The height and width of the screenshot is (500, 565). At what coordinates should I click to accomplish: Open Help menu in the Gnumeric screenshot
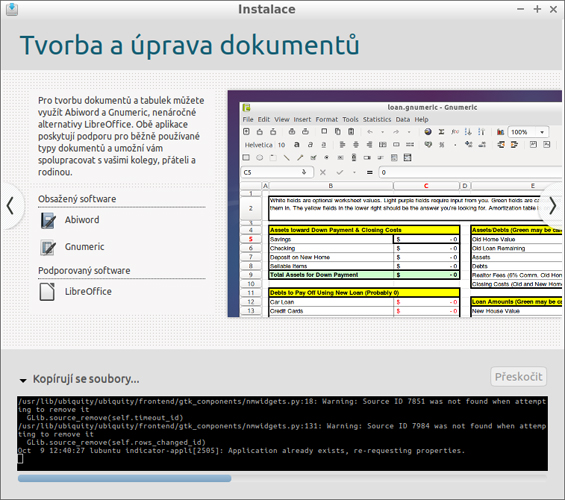click(421, 119)
